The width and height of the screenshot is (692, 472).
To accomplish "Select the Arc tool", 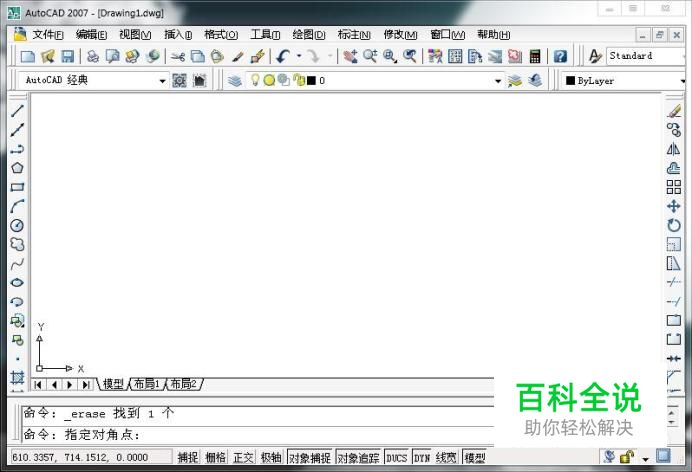I will coord(17,206).
